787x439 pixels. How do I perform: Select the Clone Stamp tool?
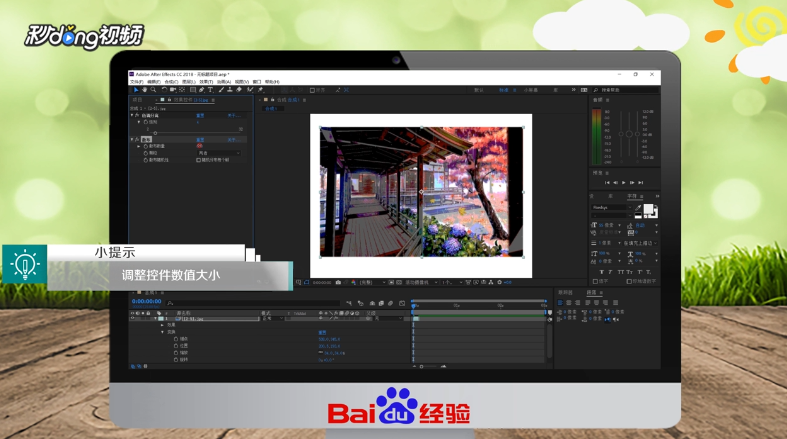click(230, 90)
